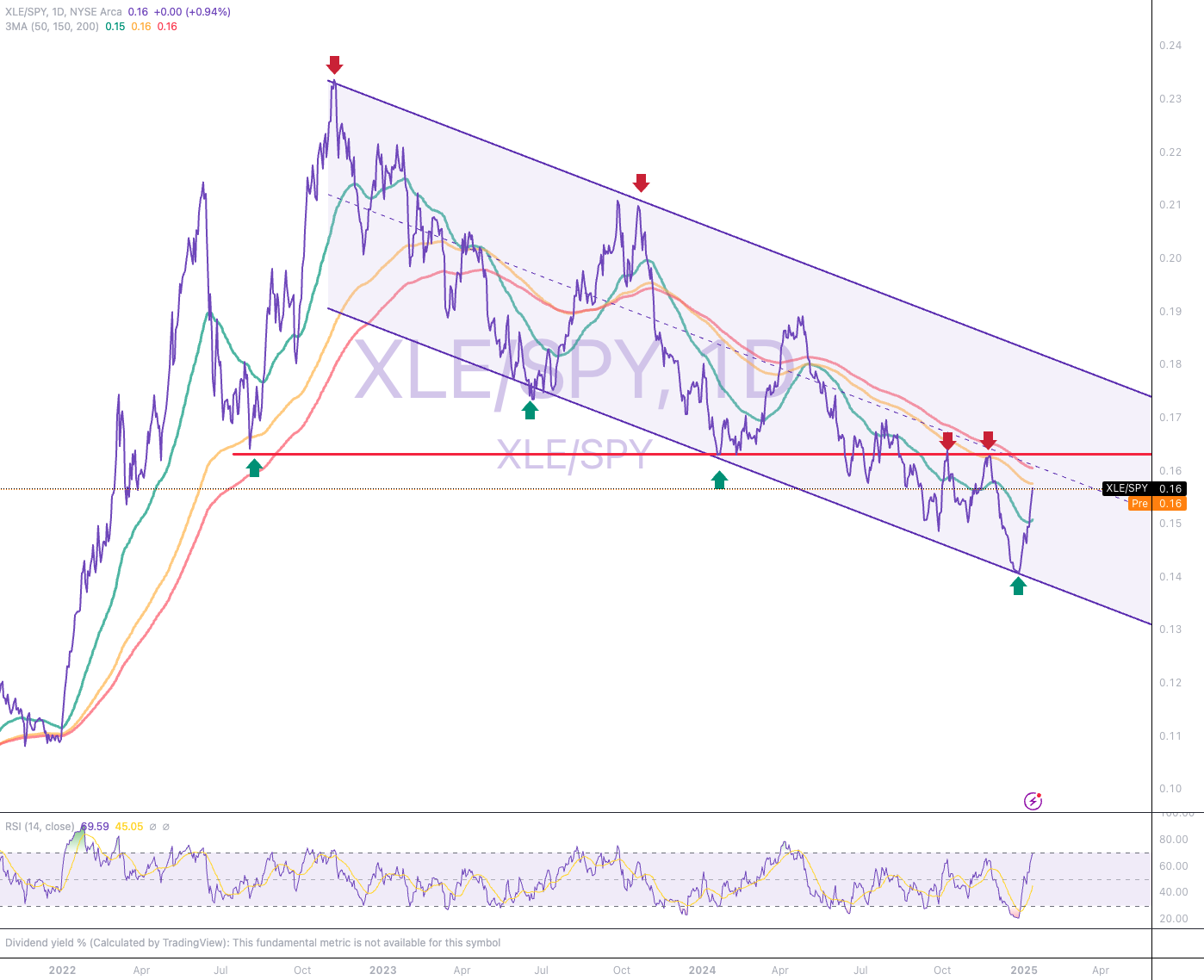Click the 'RSI (14, close)' indicator legend
1204x980 pixels.
[40, 827]
